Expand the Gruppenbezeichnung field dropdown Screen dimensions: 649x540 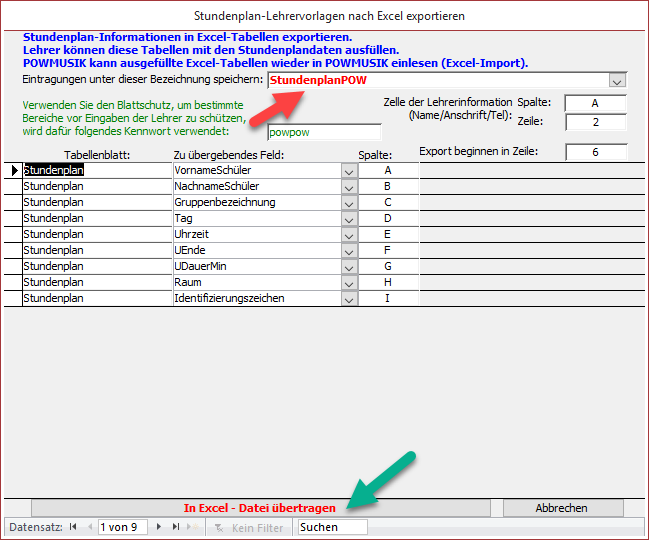click(x=348, y=203)
